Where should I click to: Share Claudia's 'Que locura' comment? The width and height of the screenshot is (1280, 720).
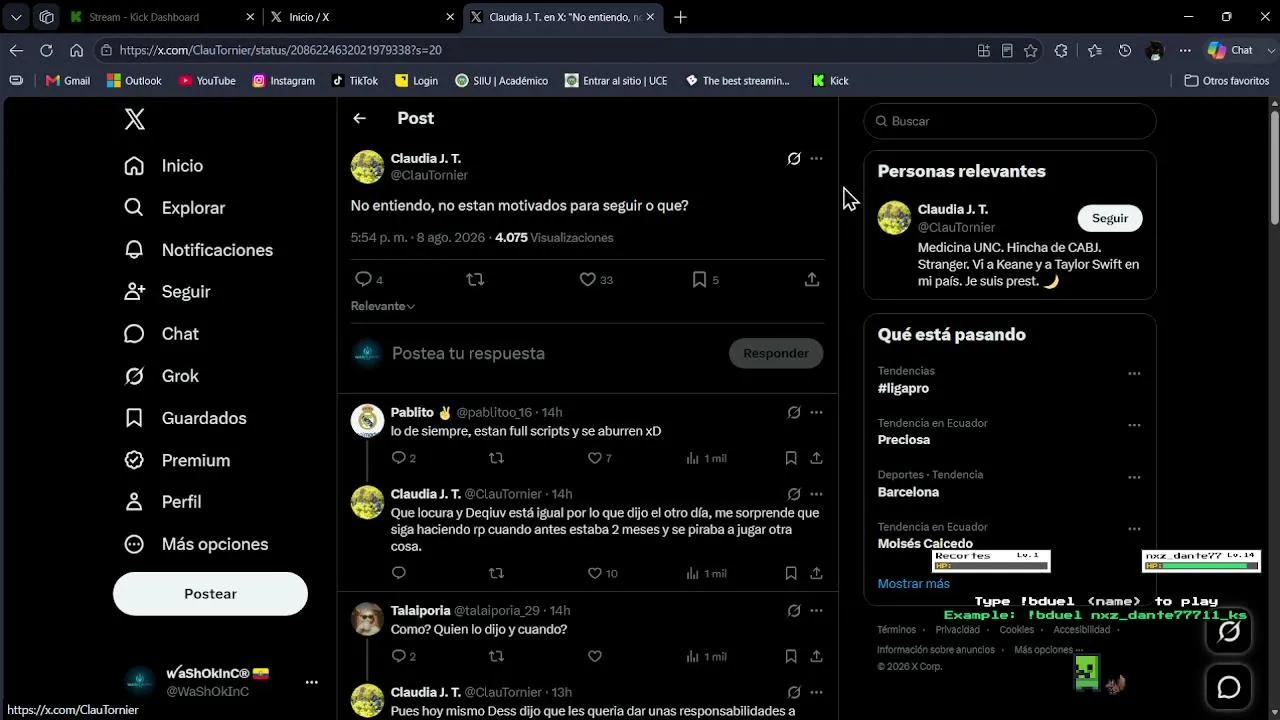click(x=816, y=573)
